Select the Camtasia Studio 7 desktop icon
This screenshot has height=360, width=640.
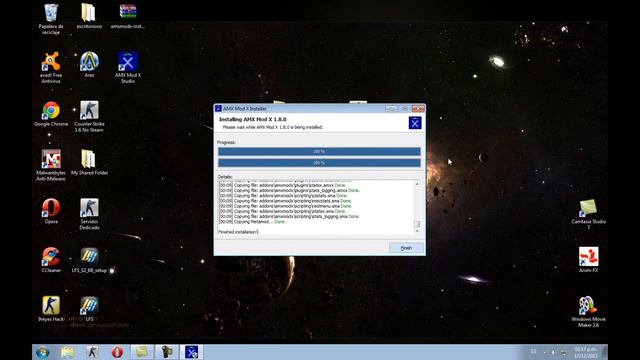click(x=589, y=214)
